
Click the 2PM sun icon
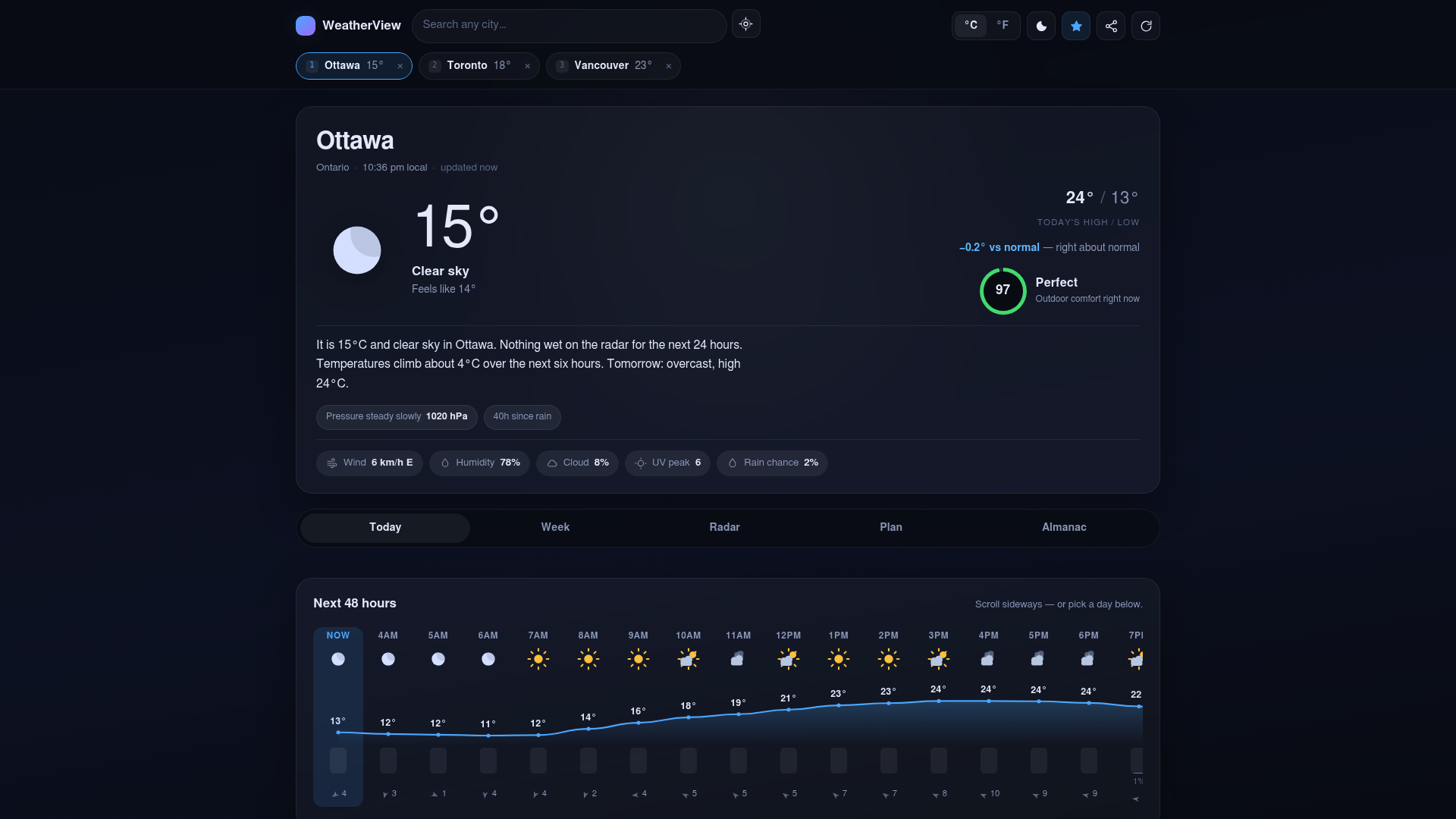tap(889, 660)
